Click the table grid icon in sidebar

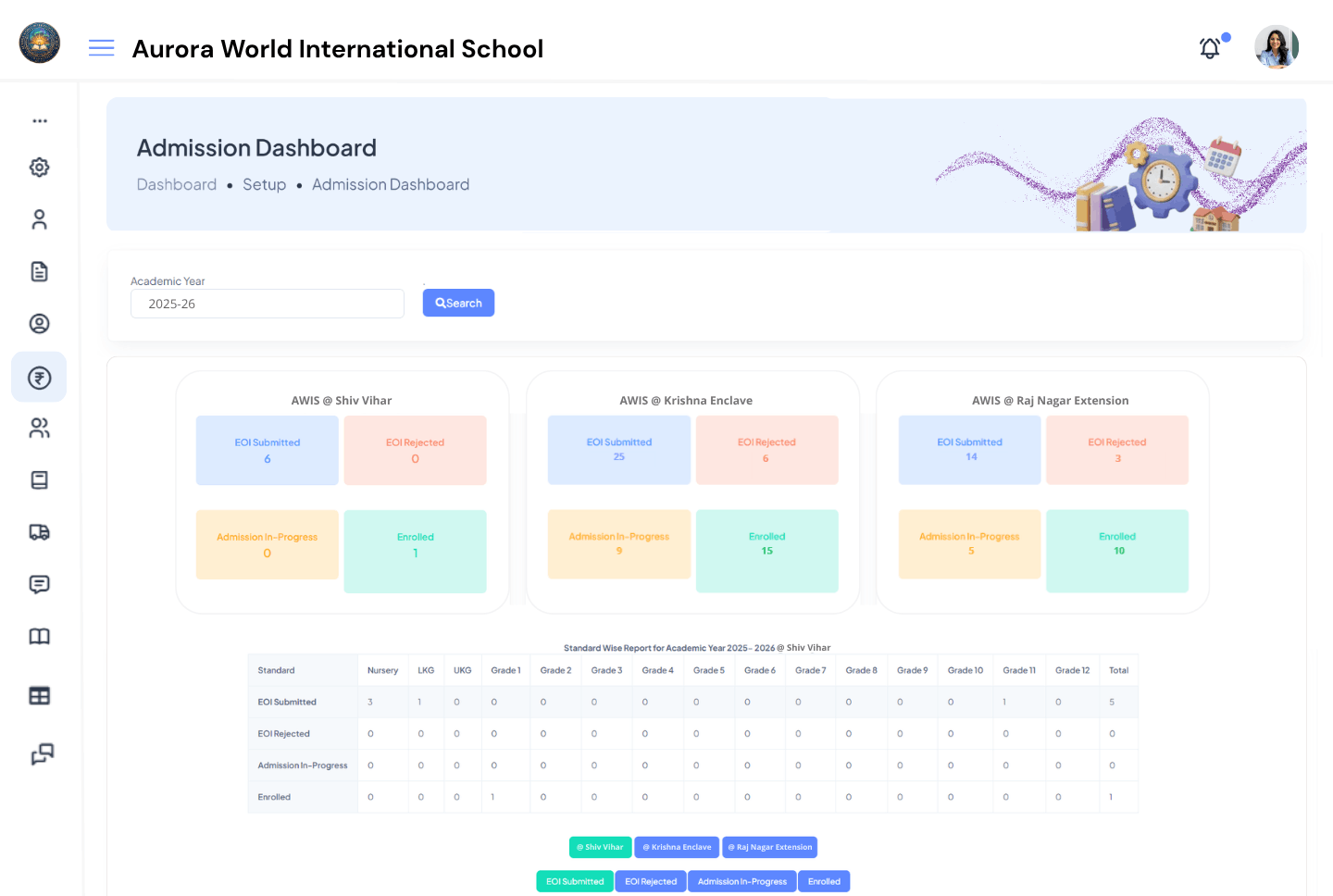39,695
